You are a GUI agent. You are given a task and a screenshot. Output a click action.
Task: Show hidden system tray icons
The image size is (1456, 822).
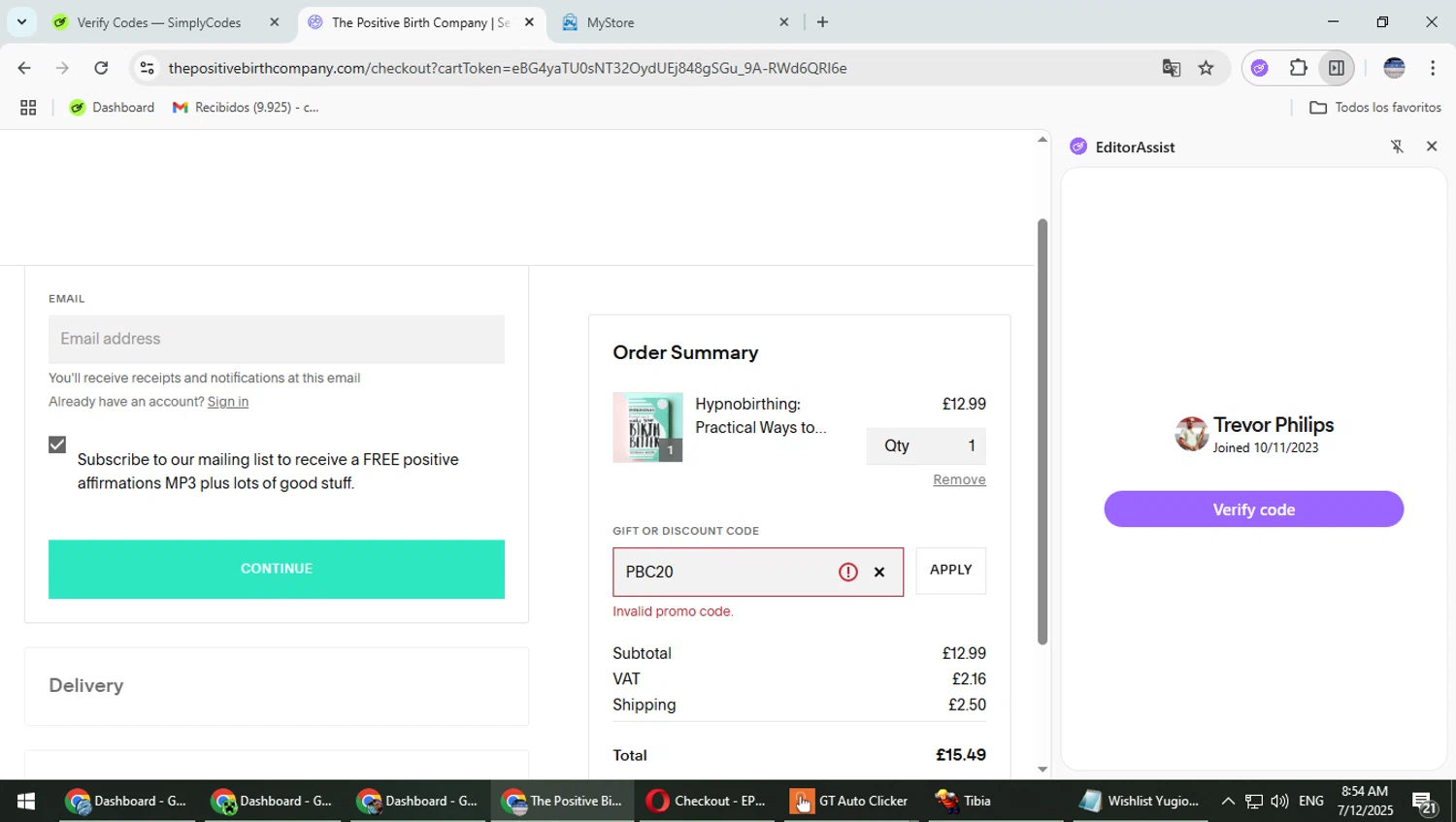tap(1228, 801)
